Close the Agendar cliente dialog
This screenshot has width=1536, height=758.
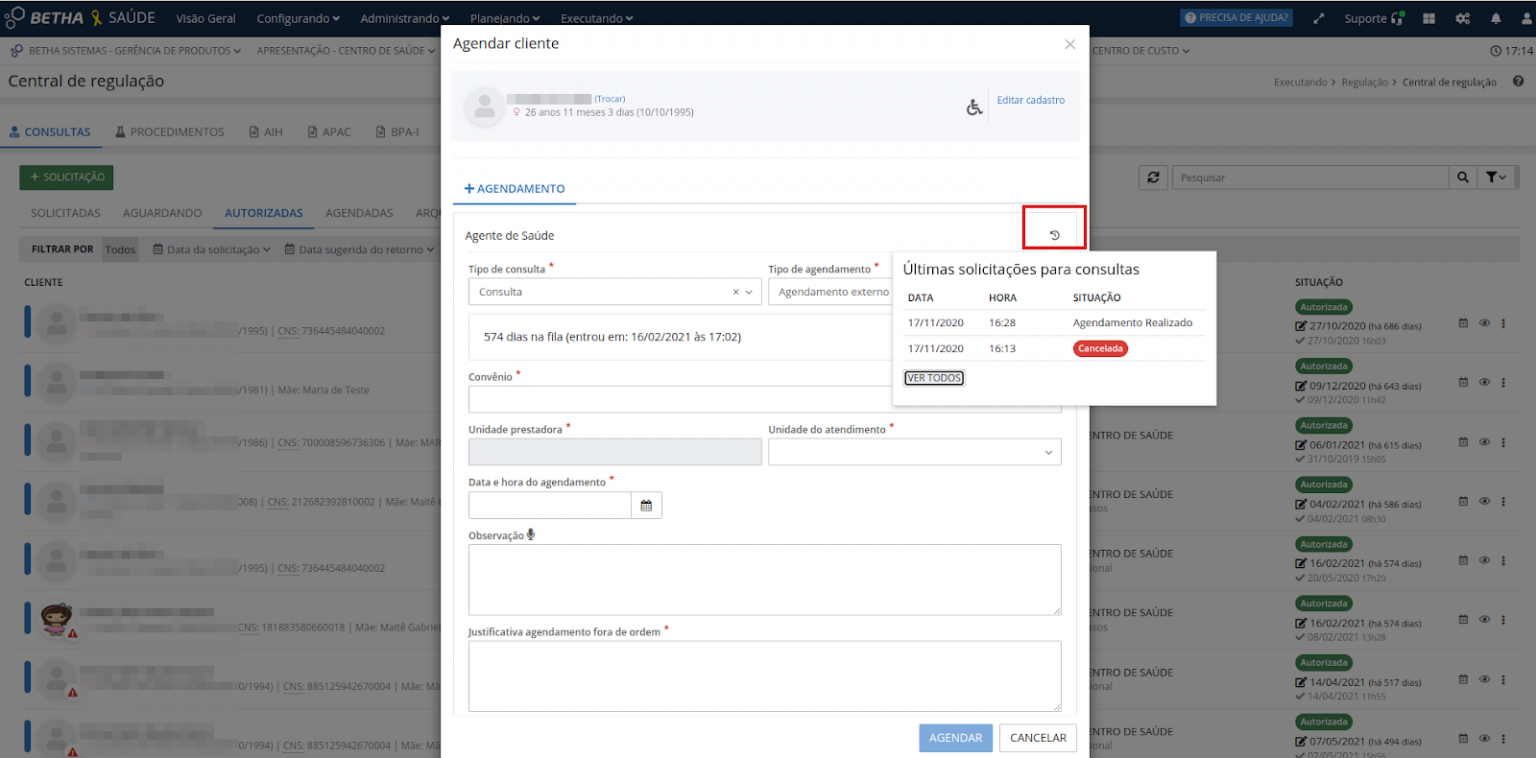coord(1070,44)
